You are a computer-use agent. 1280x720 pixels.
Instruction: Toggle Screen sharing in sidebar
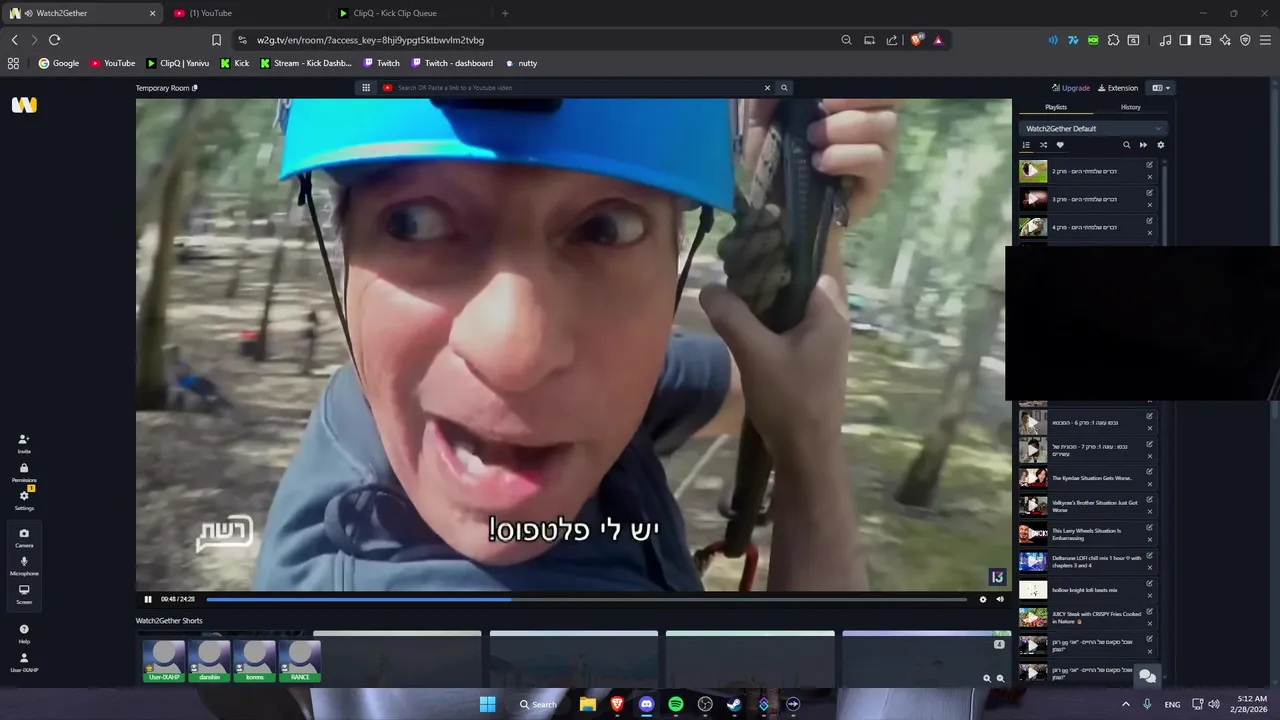[x=24, y=594]
